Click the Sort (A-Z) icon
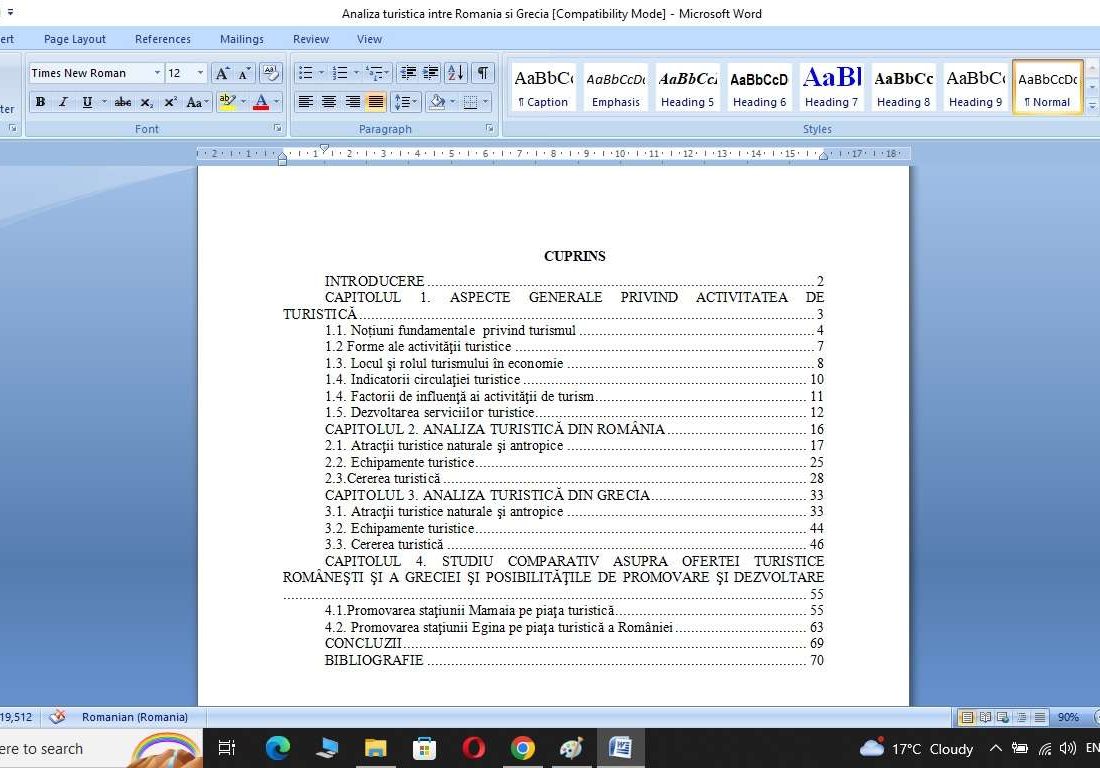The height and width of the screenshot is (768, 1100). click(455, 73)
